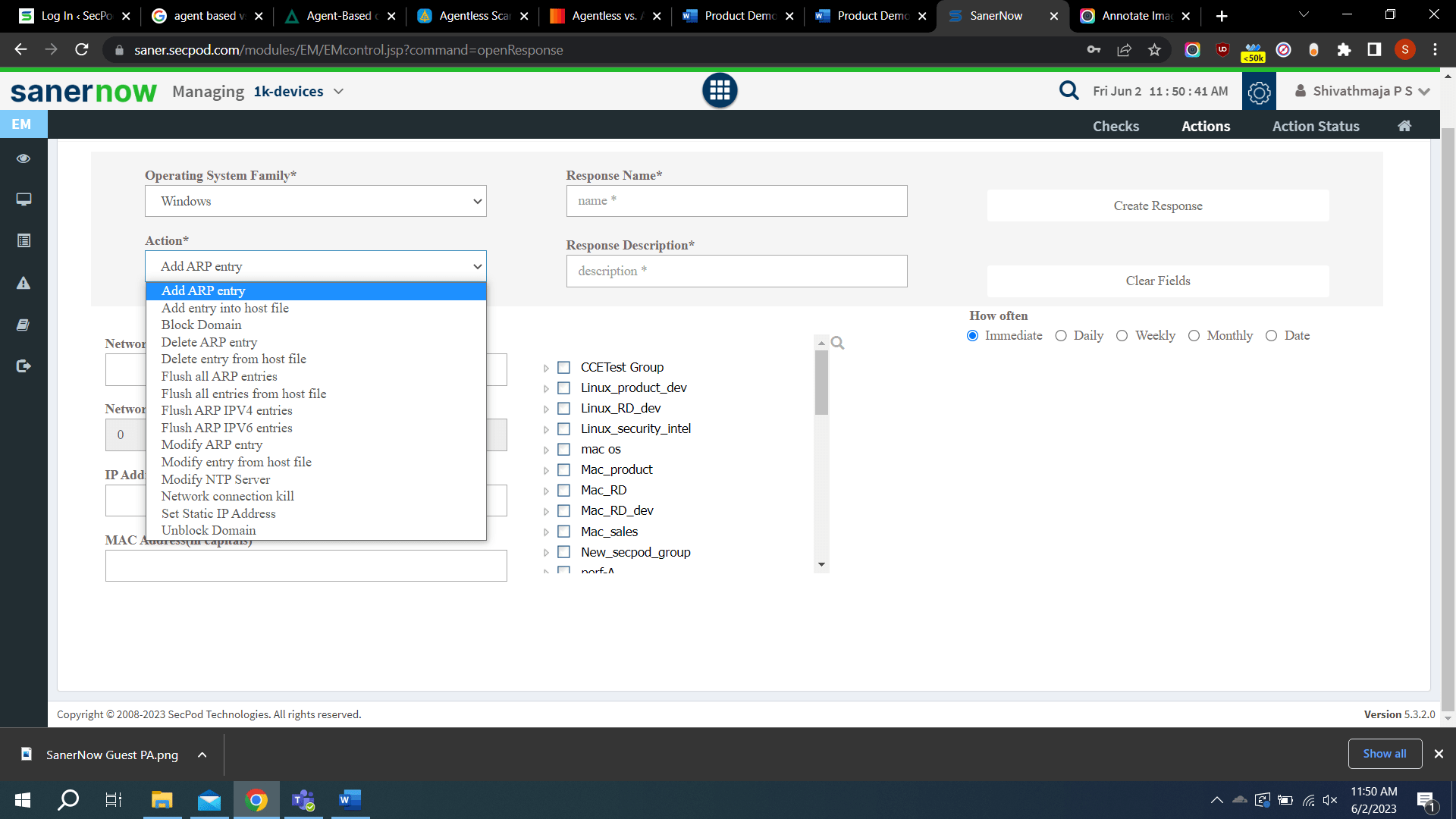Open the browser side panel icon
Viewport: 1456px width, 819px height.
pyautogui.click(x=1374, y=50)
